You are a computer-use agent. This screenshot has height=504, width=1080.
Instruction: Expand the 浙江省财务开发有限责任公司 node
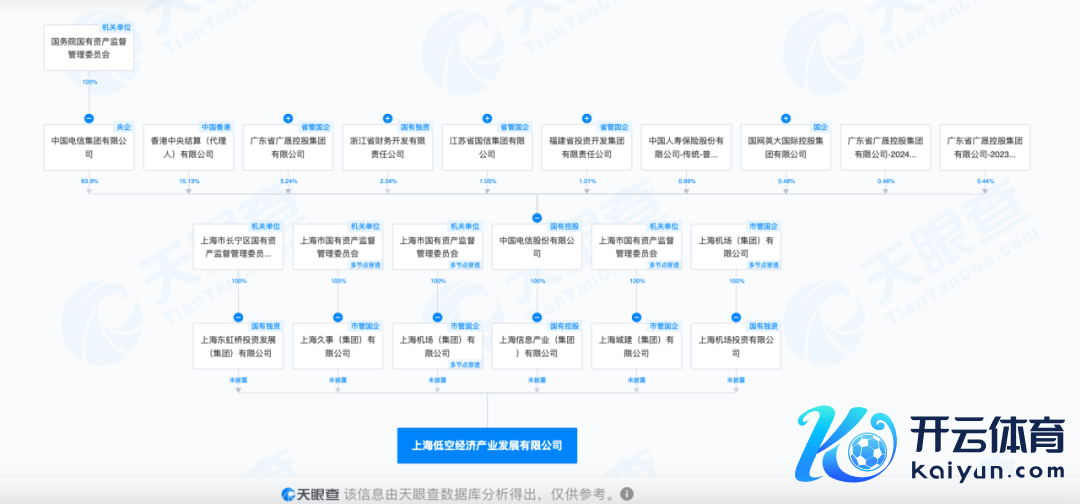pos(388,118)
